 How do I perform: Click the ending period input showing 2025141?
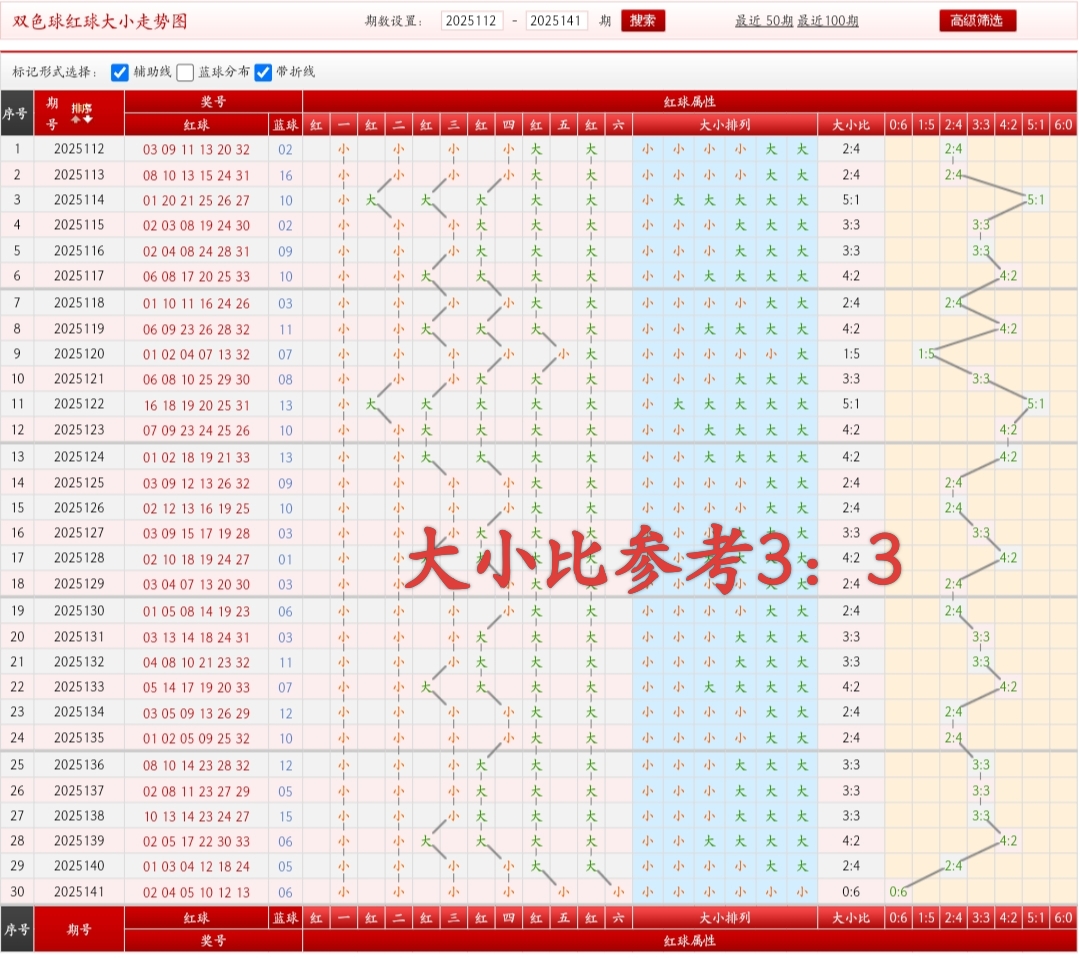558,20
